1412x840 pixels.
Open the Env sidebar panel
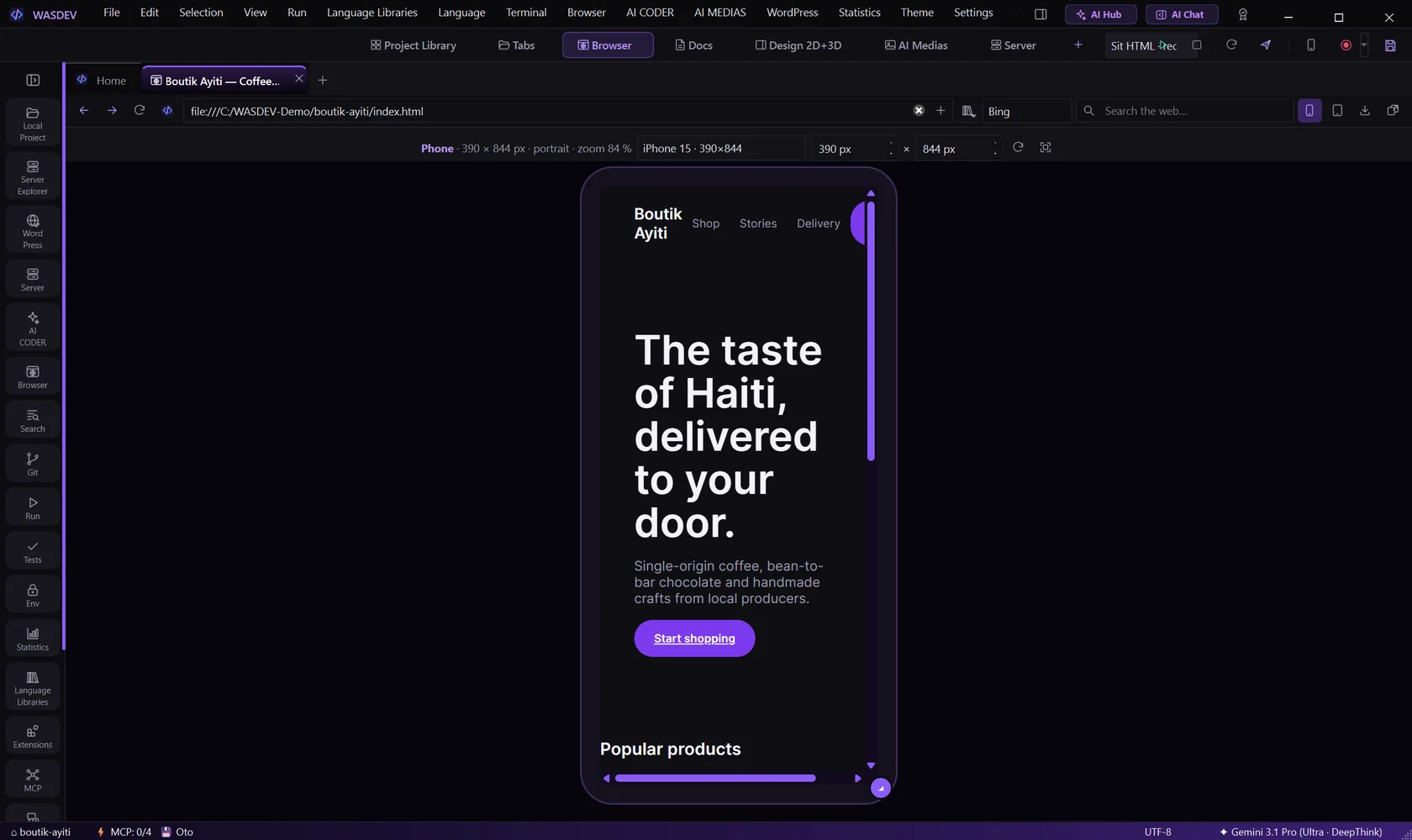[33, 595]
